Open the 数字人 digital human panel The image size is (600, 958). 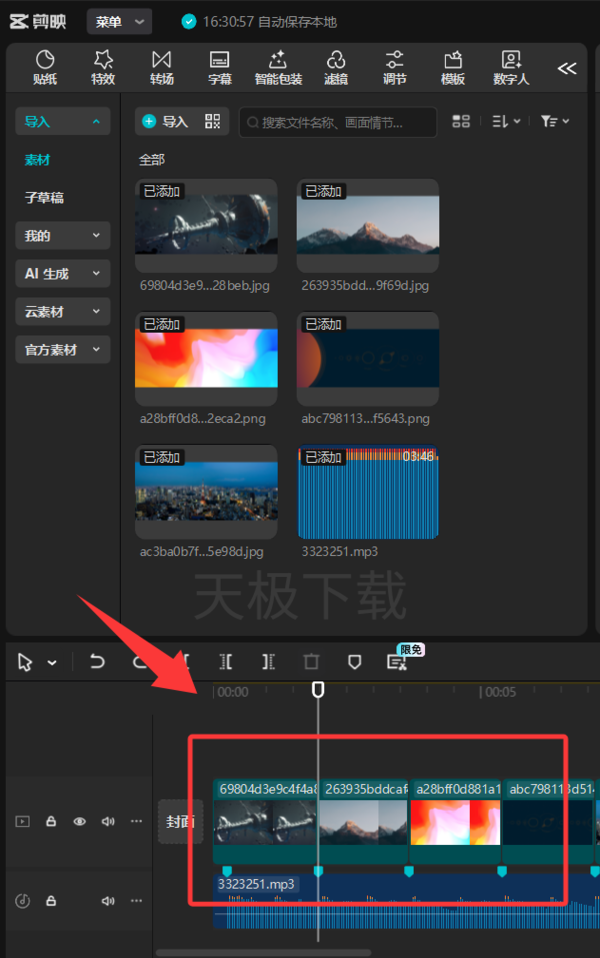click(x=511, y=68)
